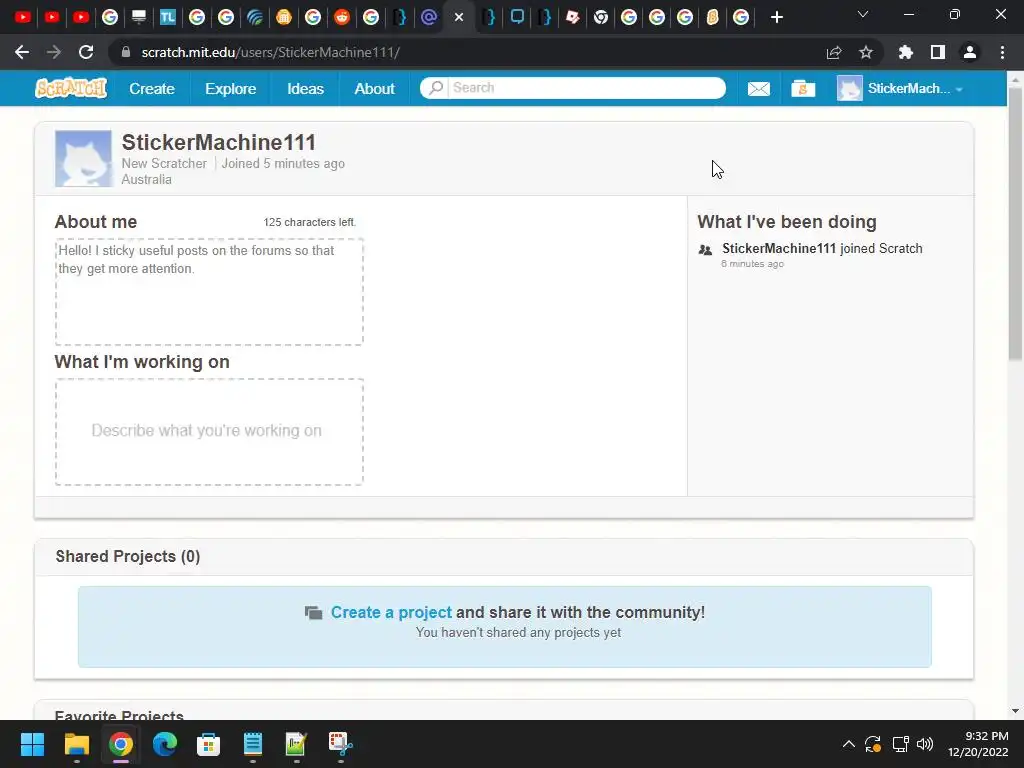Image resolution: width=1024 pixels, height=768 pixels.
Task: Go back with the browser back arrow
Action: click(x=22, y=52)
